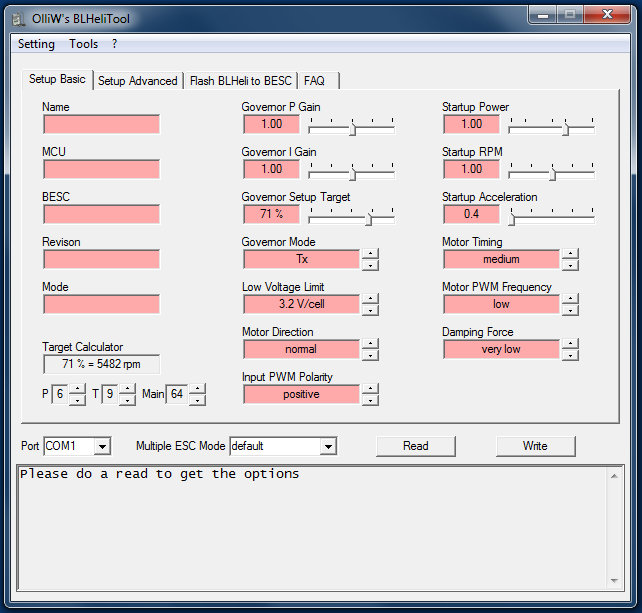Decrease Motor PWM Frequency with down arrow

570,309
